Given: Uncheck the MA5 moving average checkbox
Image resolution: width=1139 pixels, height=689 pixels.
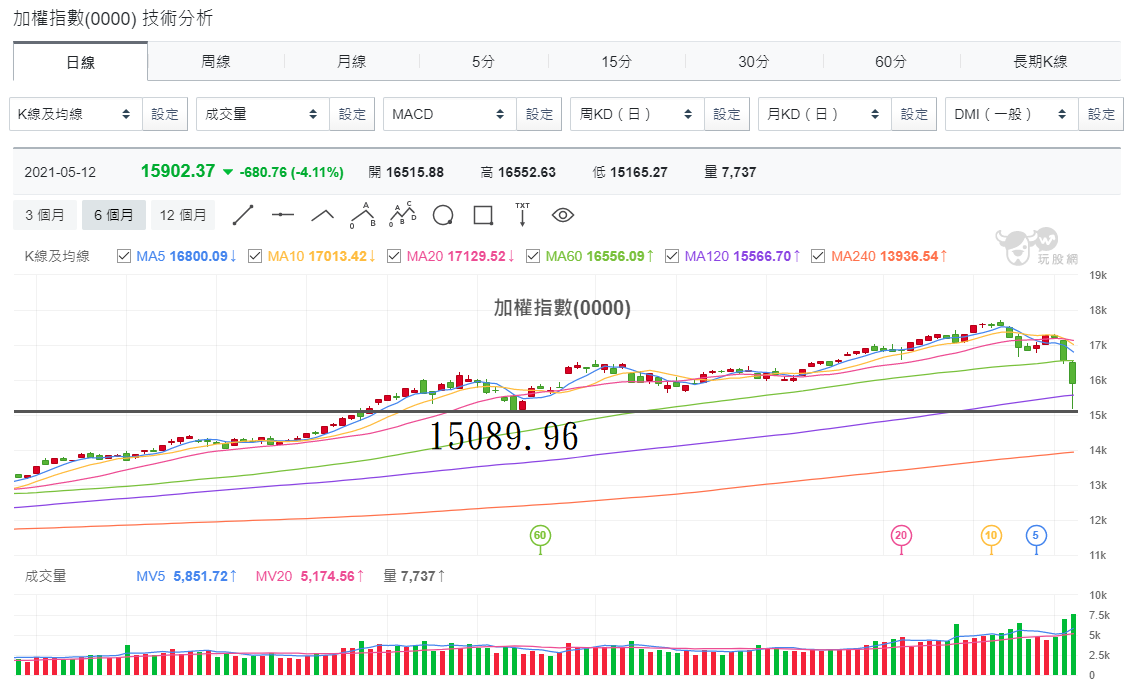Looking at the screenshot, I should point(124,256).
